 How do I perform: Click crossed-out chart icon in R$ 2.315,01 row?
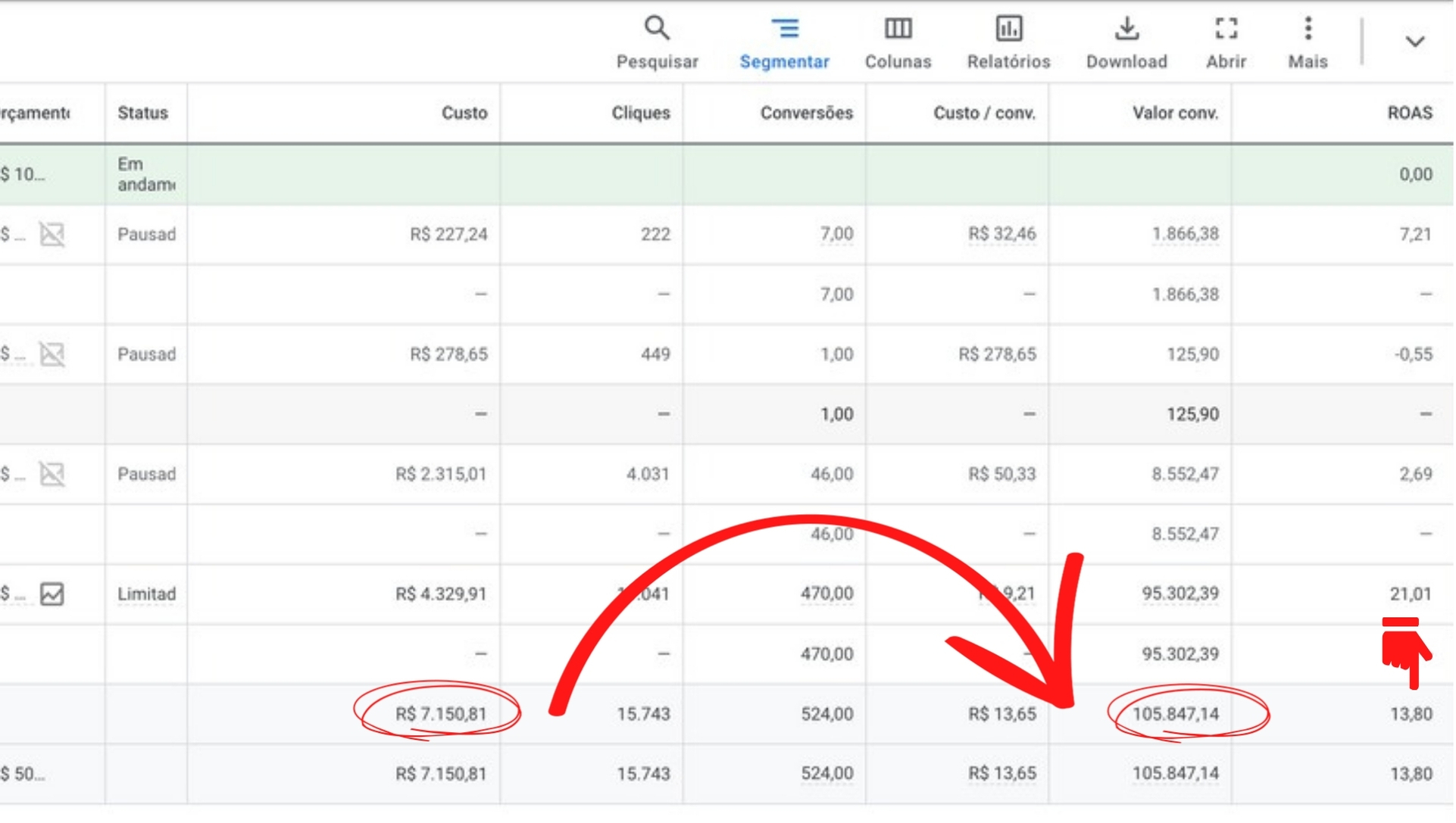[52, 475]
